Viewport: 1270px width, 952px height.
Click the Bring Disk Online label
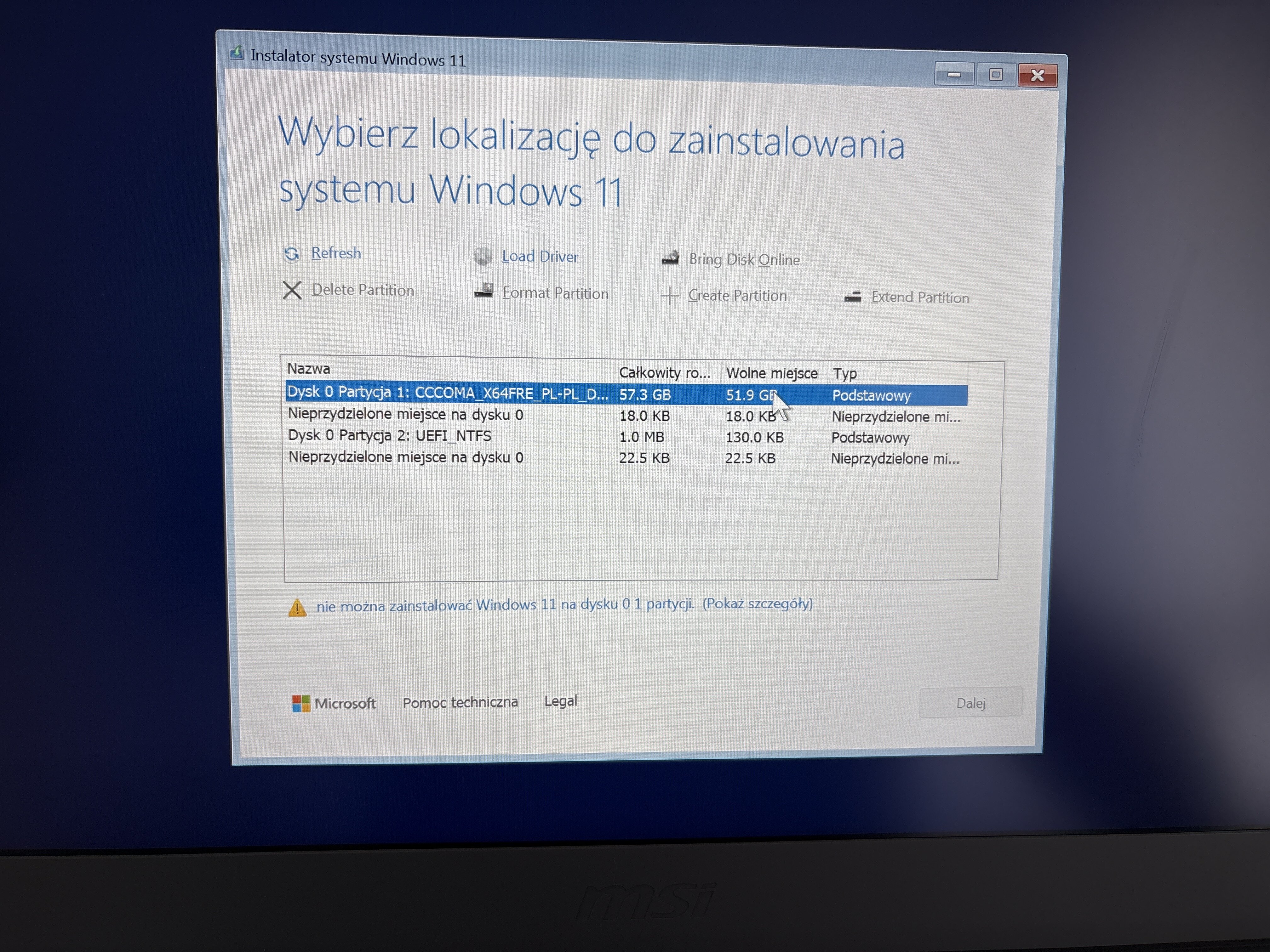[744, 259]
